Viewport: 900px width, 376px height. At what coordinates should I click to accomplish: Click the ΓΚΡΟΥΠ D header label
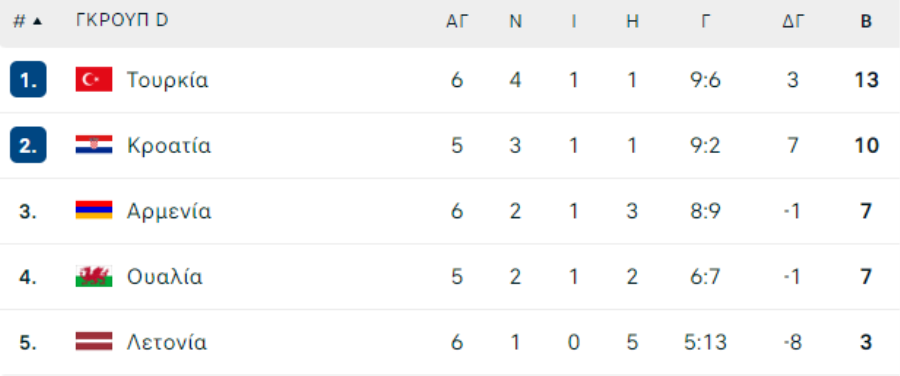(122, 20)
